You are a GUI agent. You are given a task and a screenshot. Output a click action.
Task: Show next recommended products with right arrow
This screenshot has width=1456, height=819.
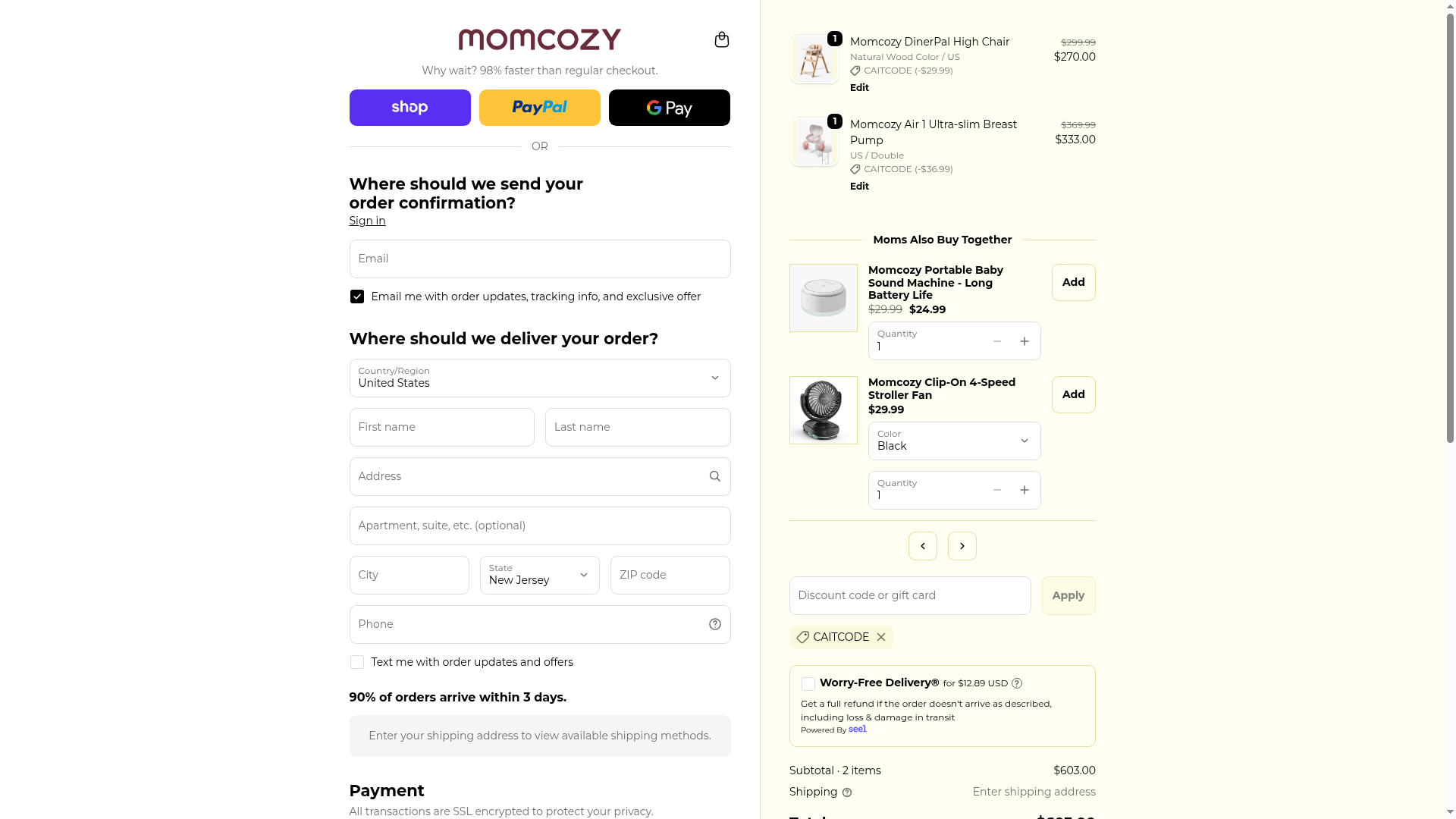tap(962, 546)
